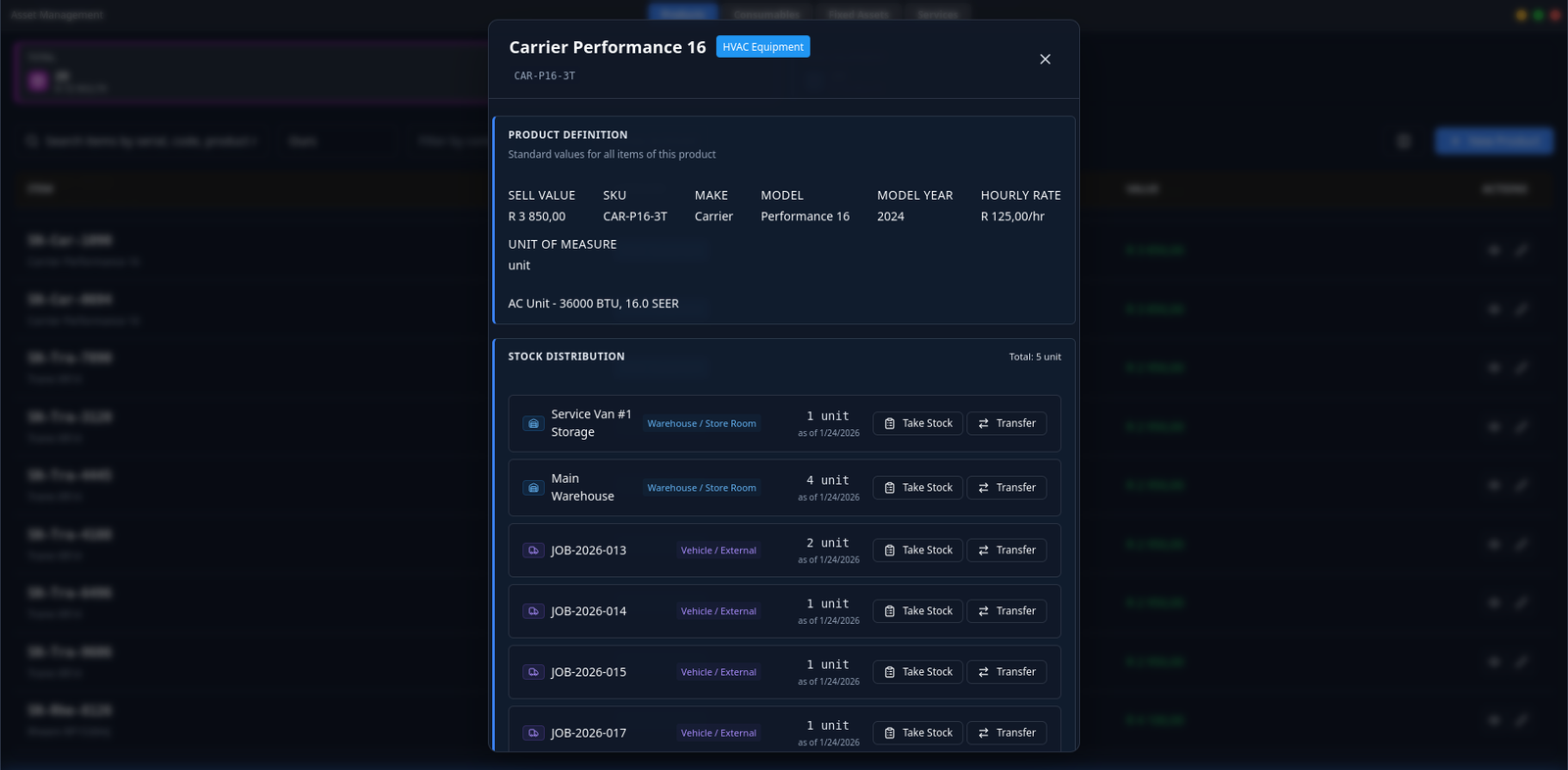Take stock for JOB-2026-013
This screenshot has height=770, width=1568.
917,551
